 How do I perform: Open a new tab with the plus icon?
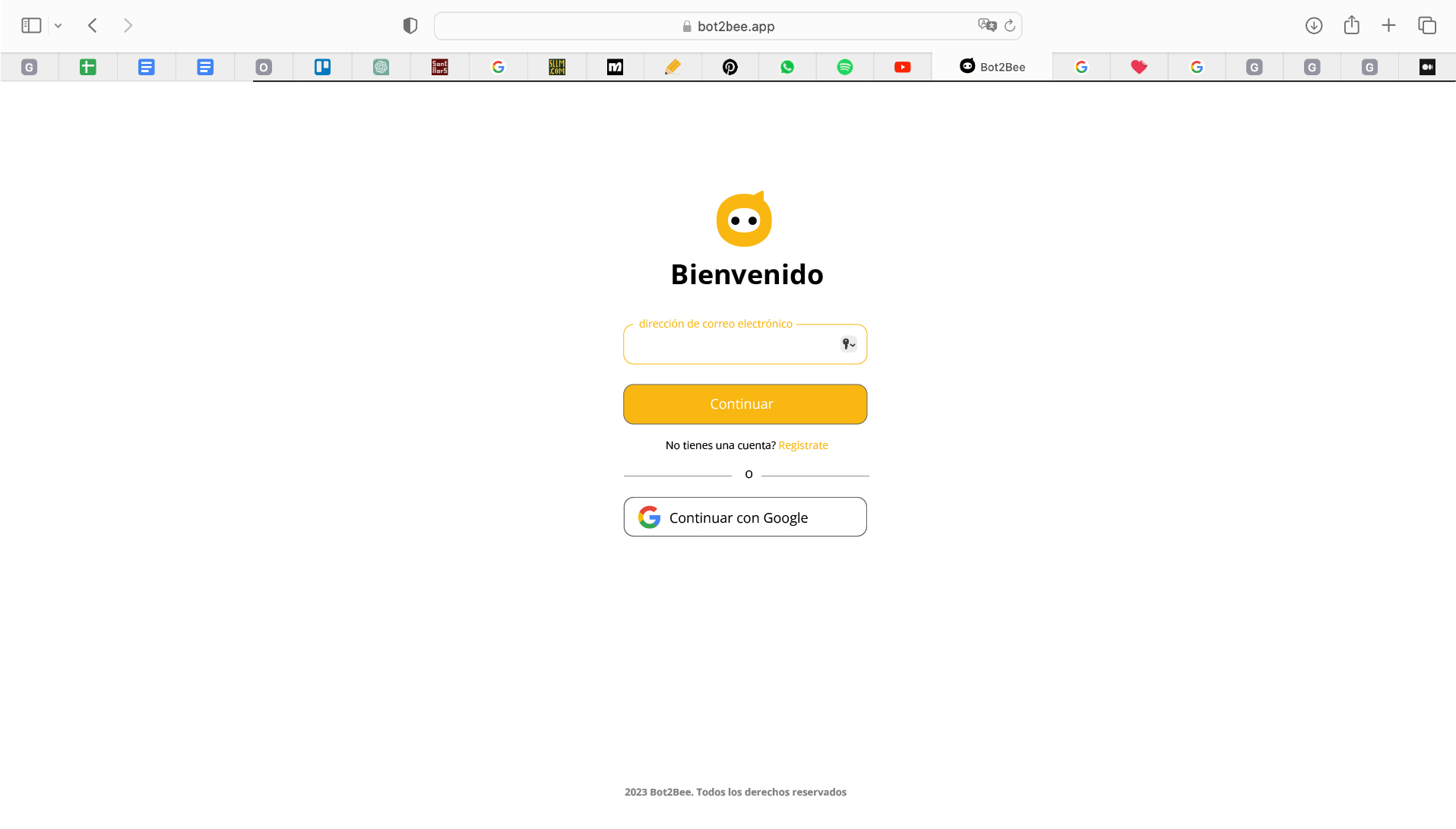click(x=1388, y=25)
